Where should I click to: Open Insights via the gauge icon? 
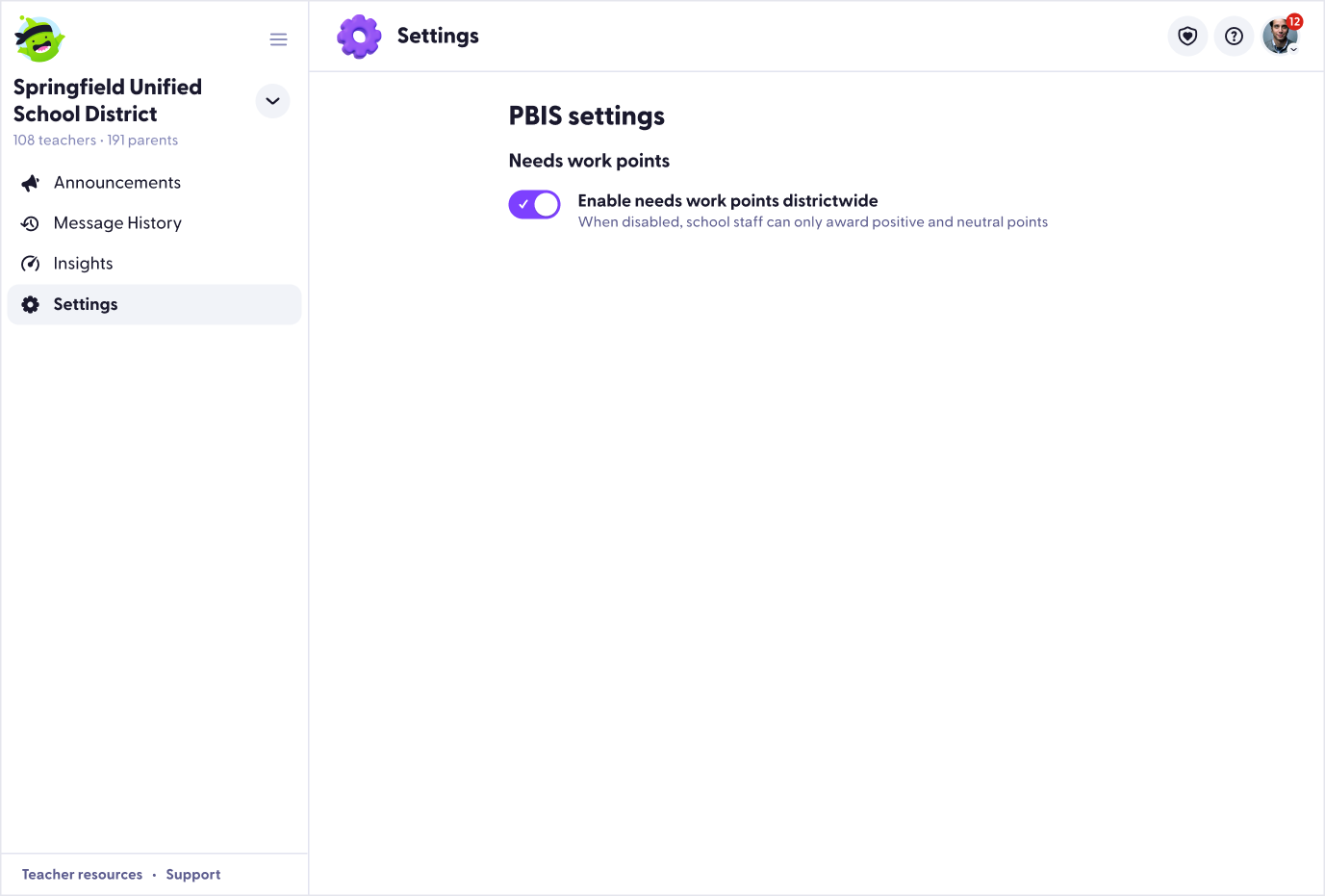pyautogui.click(x=30, y=263)
